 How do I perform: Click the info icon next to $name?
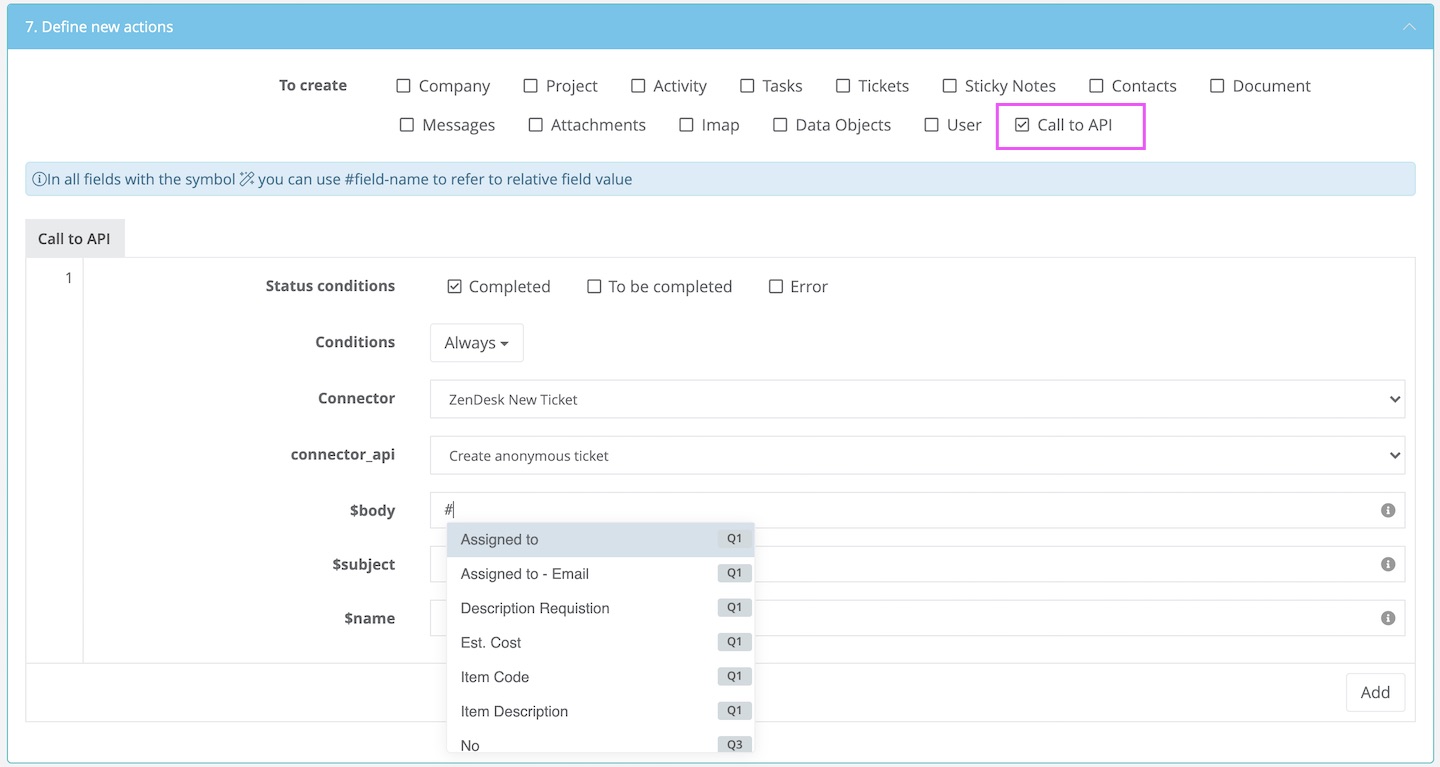click(x=1388, y=618)
